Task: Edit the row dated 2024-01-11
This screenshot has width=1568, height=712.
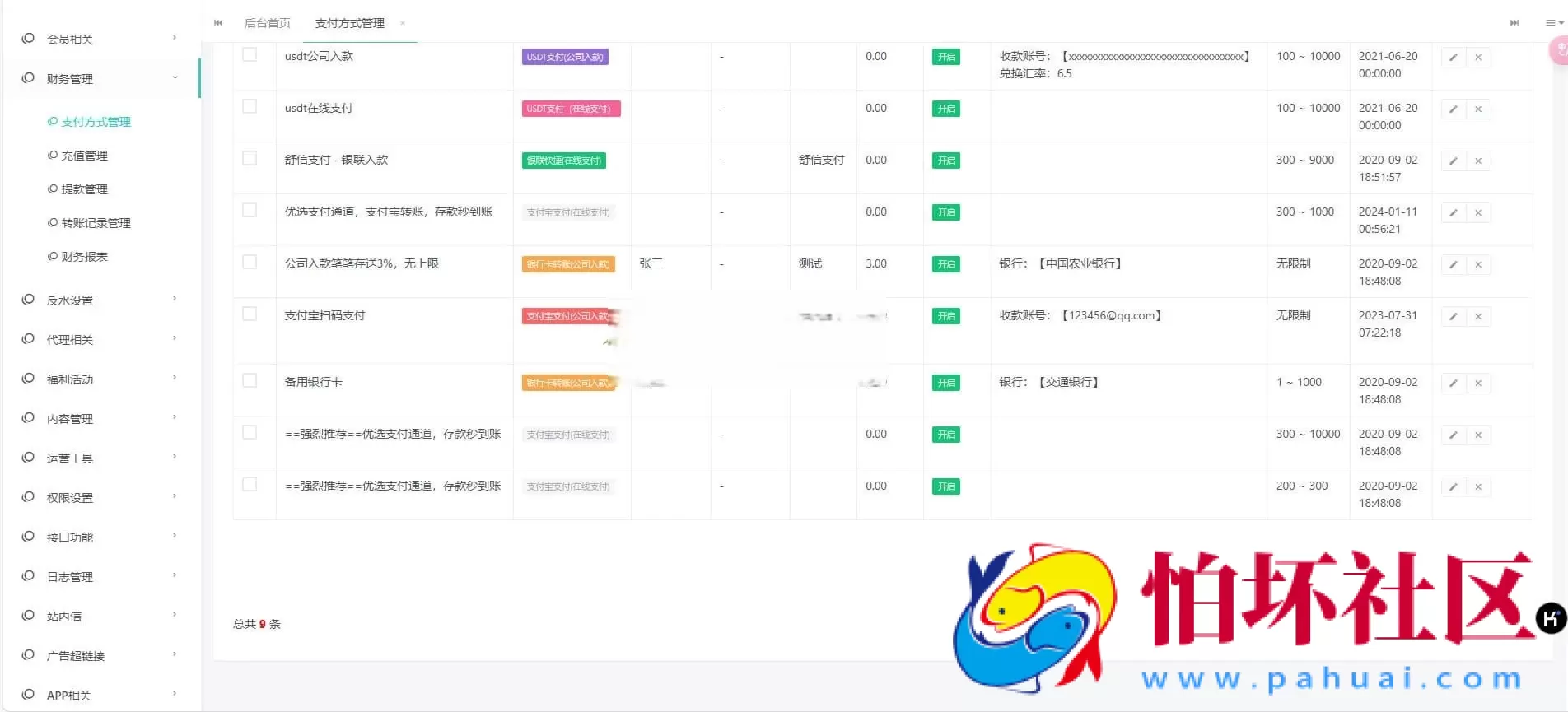Action: pos(1454,213)
